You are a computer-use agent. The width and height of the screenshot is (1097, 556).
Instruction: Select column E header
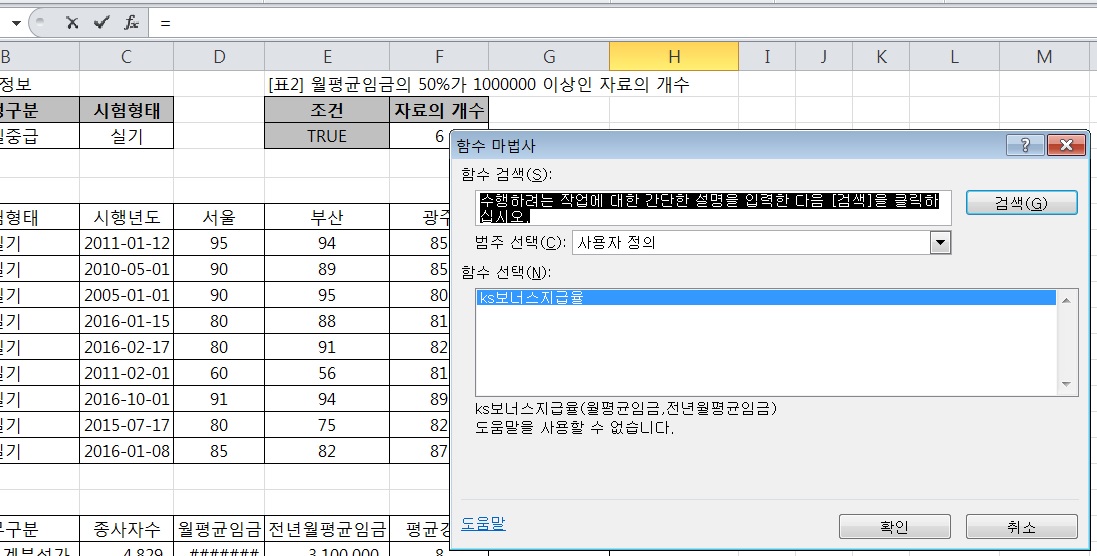coord(327,57)
